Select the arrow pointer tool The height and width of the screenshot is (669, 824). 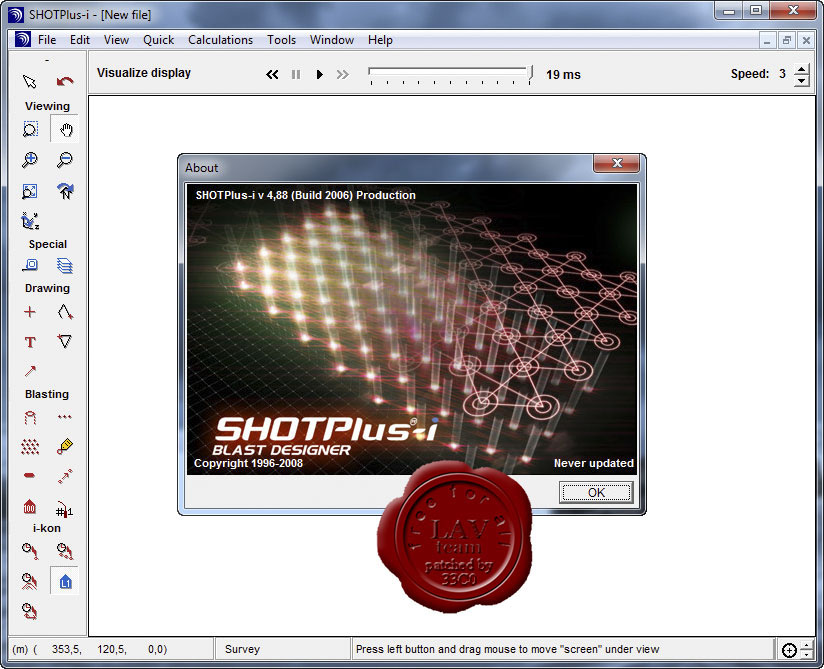click(30, 81)
